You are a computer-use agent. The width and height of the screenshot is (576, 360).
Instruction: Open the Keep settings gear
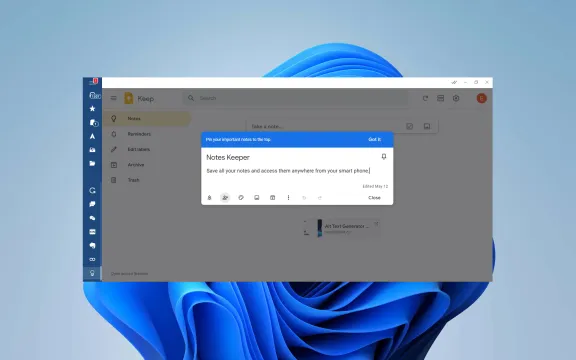(456, 98)
